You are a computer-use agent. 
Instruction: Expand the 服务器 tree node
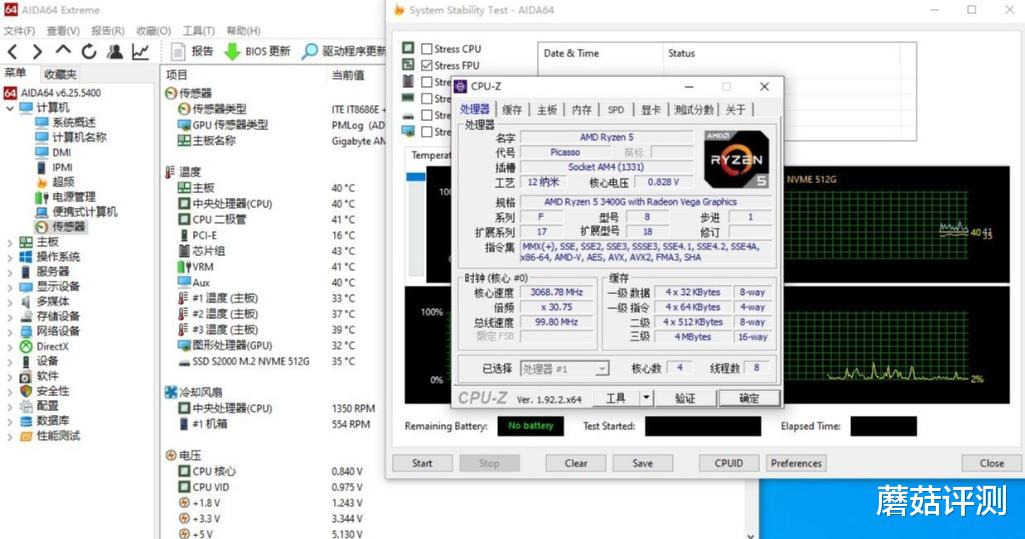pyautogui.click(x=9, y=272)
